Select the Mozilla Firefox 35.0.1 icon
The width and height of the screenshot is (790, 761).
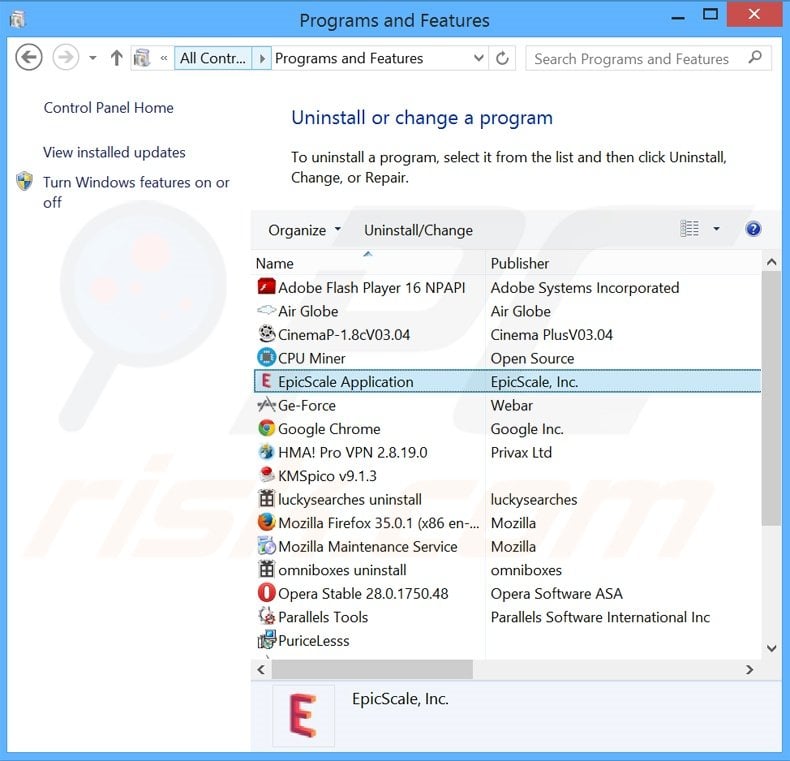[x=266, y=523]
